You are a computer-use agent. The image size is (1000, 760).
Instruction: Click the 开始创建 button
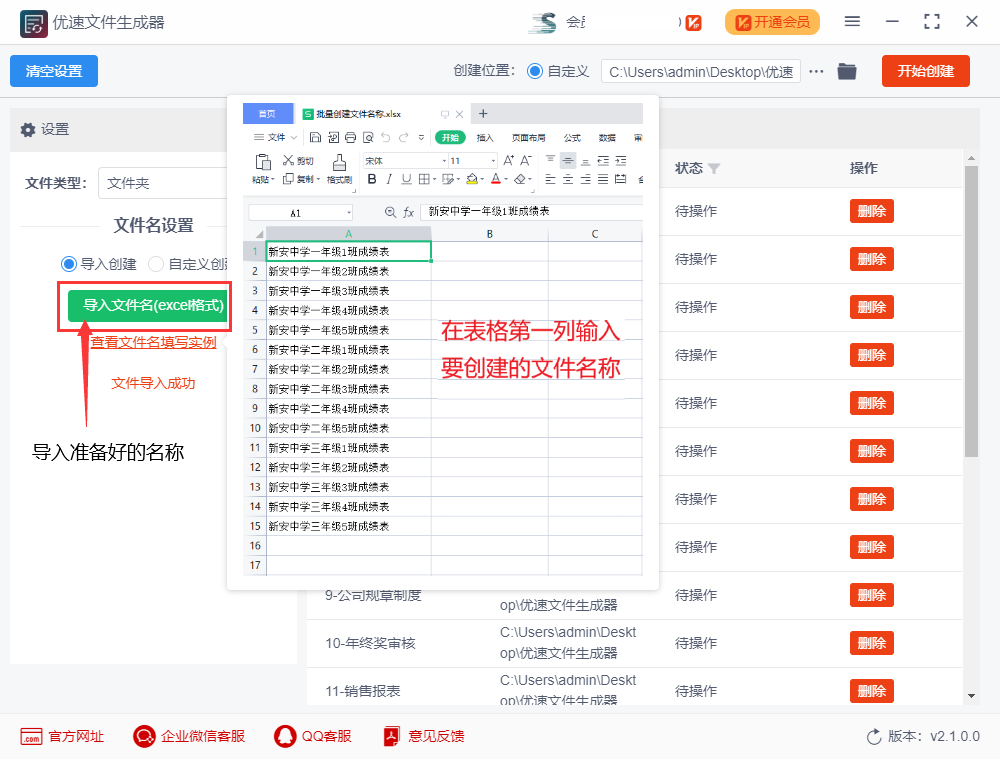tap(925, 71)
